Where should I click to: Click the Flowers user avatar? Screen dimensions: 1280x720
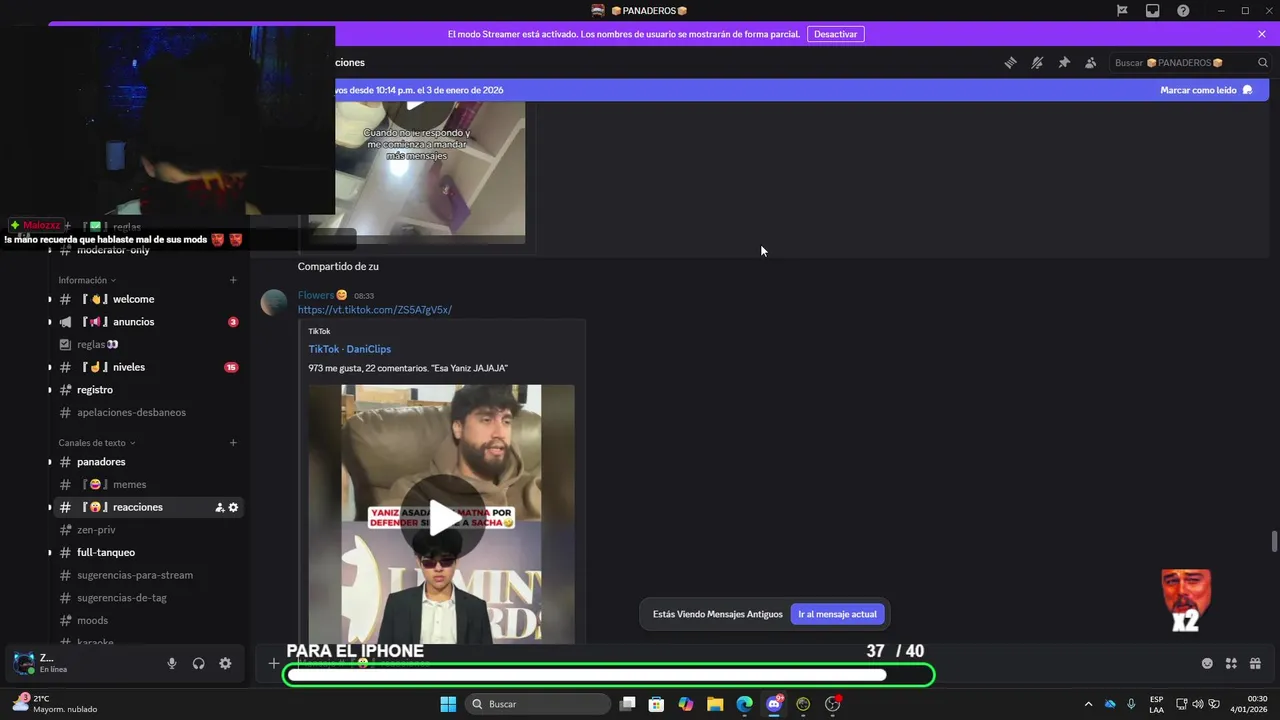tap(274, 302)
